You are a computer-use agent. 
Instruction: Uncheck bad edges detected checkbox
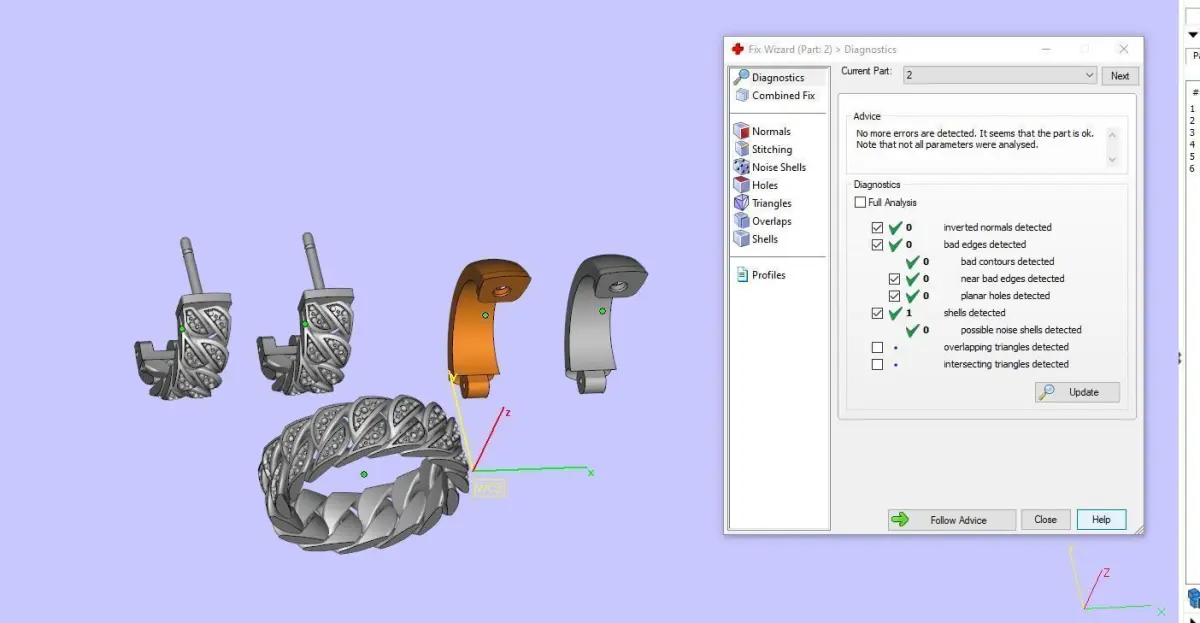pyautogui.click(x=877, y=245)
